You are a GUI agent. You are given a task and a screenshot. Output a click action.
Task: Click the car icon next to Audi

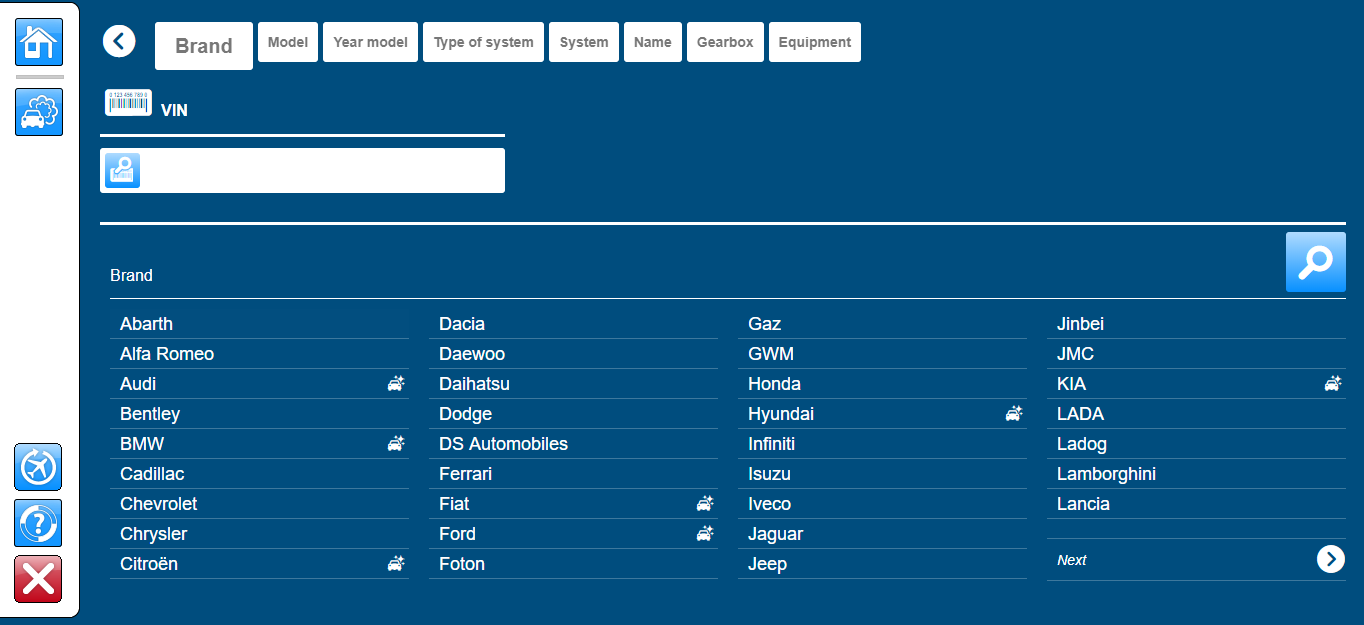click(x=396, y=384)
